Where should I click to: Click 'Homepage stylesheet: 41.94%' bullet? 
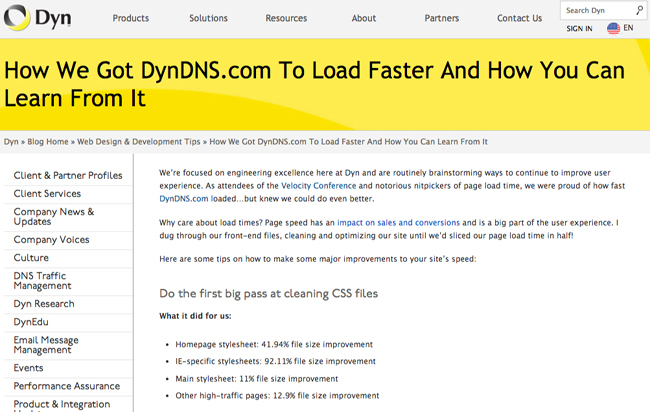point(274,344)
